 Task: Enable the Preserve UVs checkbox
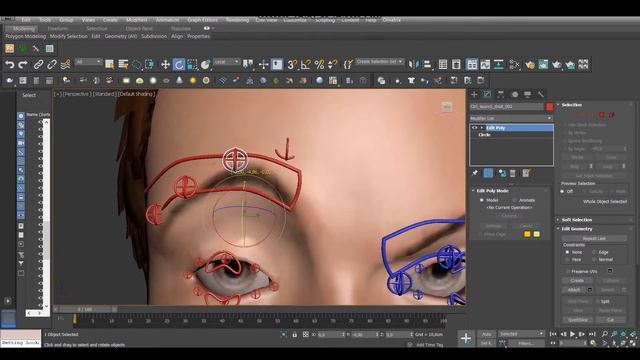tap(568, 271)
